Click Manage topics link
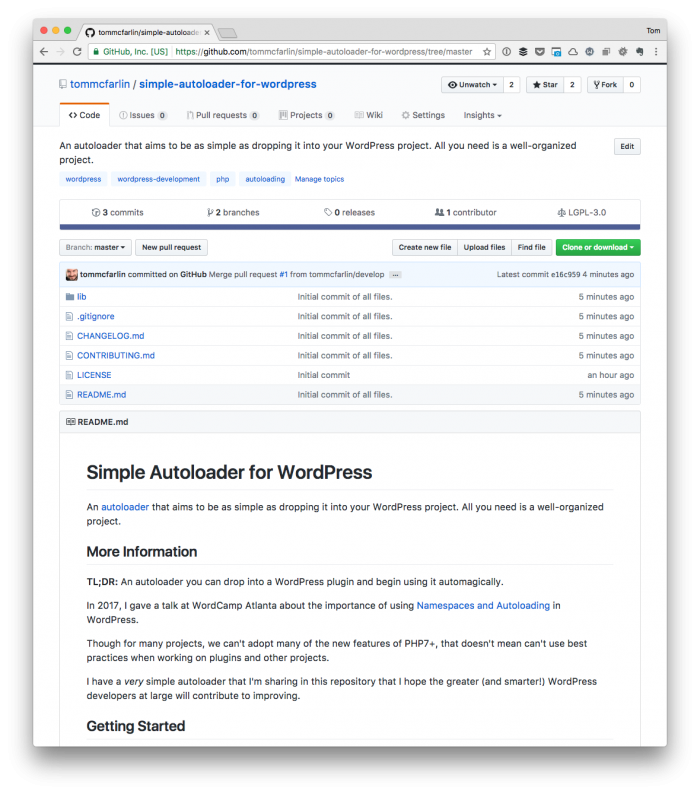Image resolution: width=700 pixels, height=794 pixels. coord(320,179)
